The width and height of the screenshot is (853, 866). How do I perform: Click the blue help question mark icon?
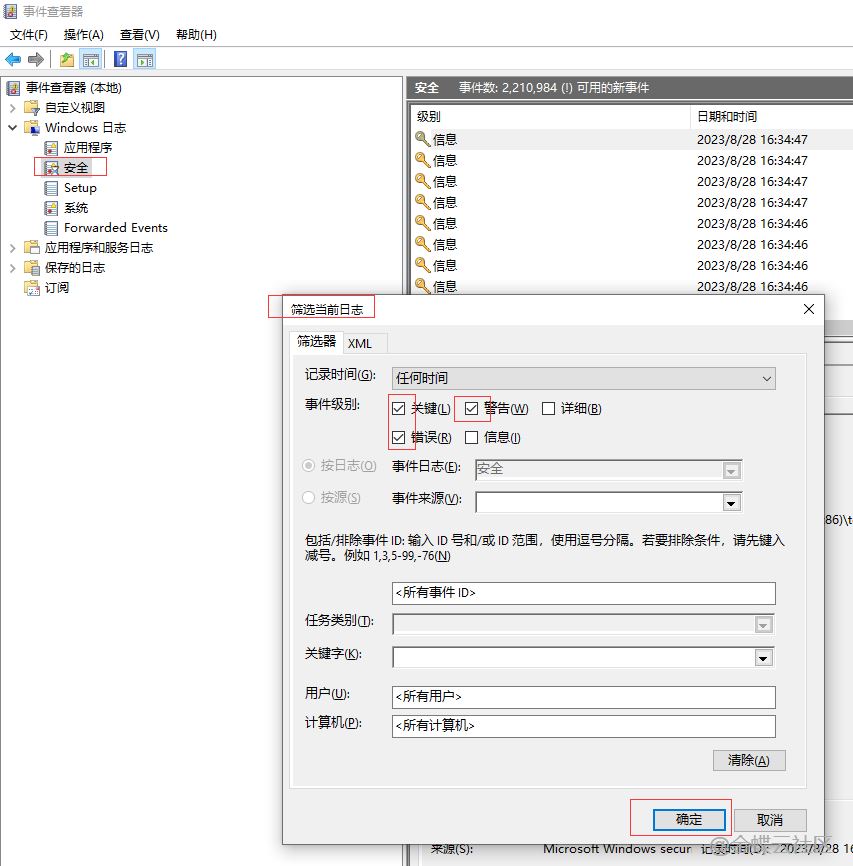coord(120,60)
